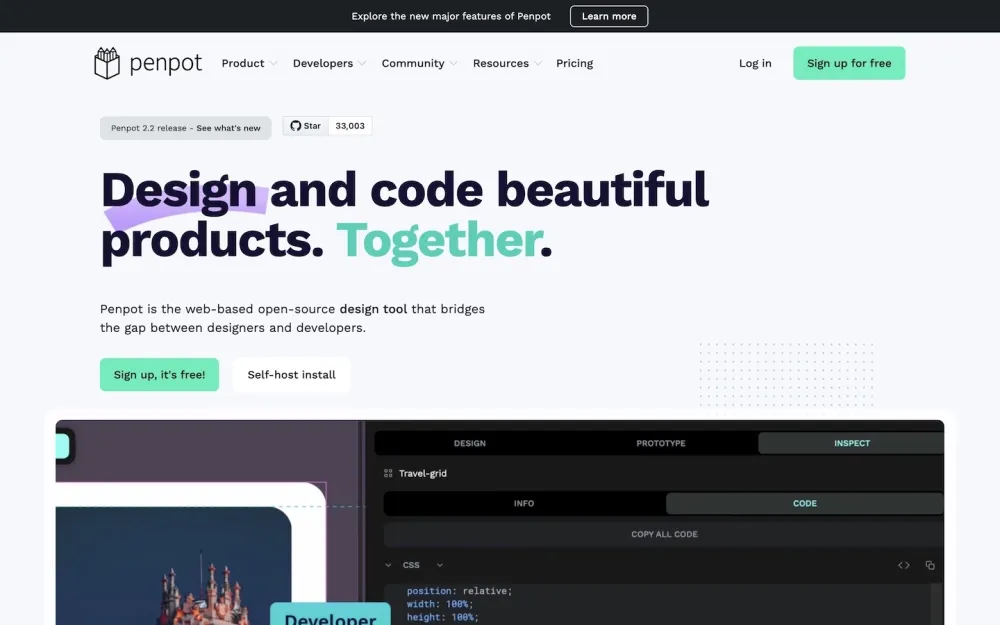Click the teal handle on the canvas edge

62,446
